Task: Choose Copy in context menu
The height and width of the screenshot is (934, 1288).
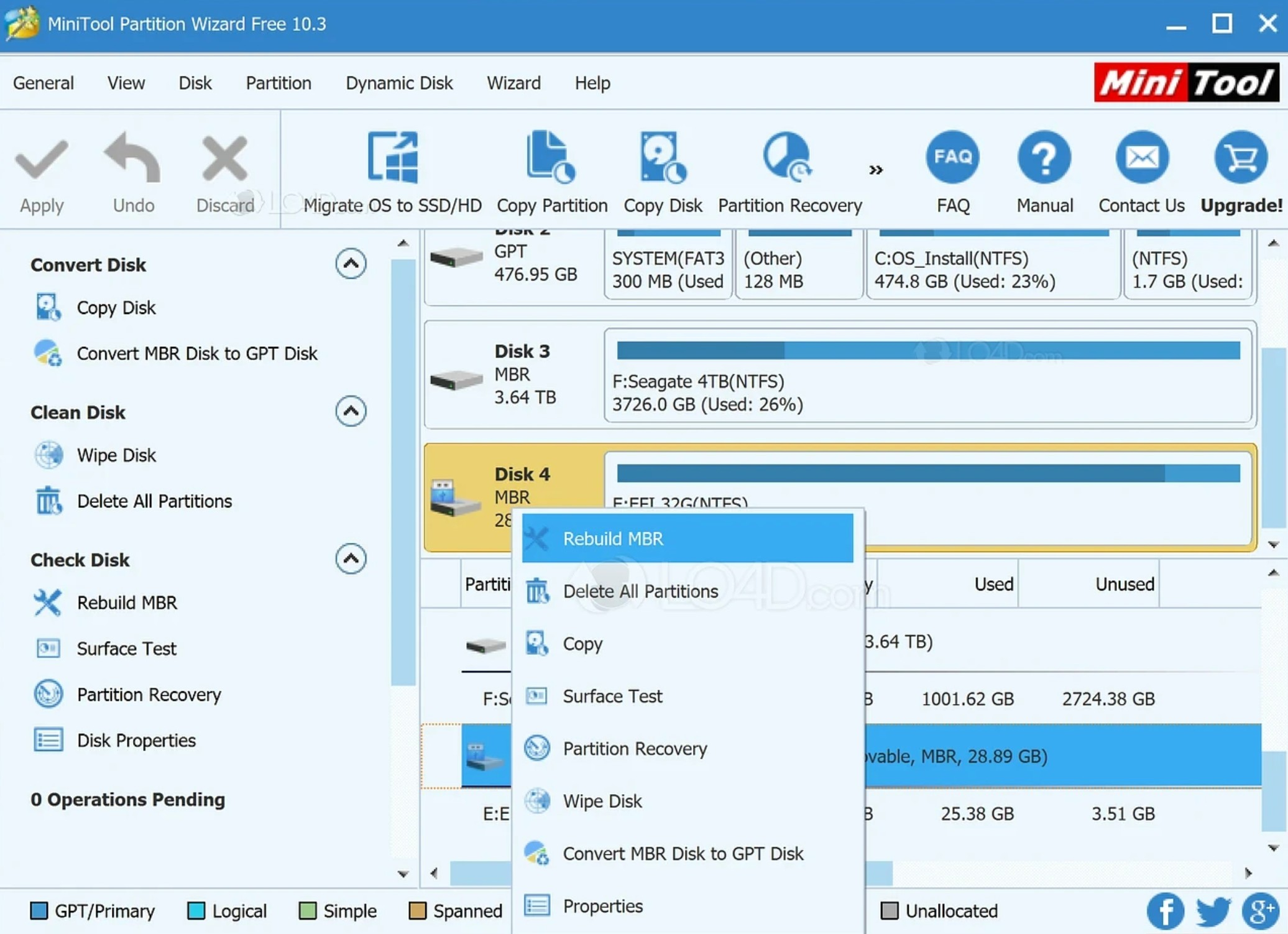Action: pos(688,644)
